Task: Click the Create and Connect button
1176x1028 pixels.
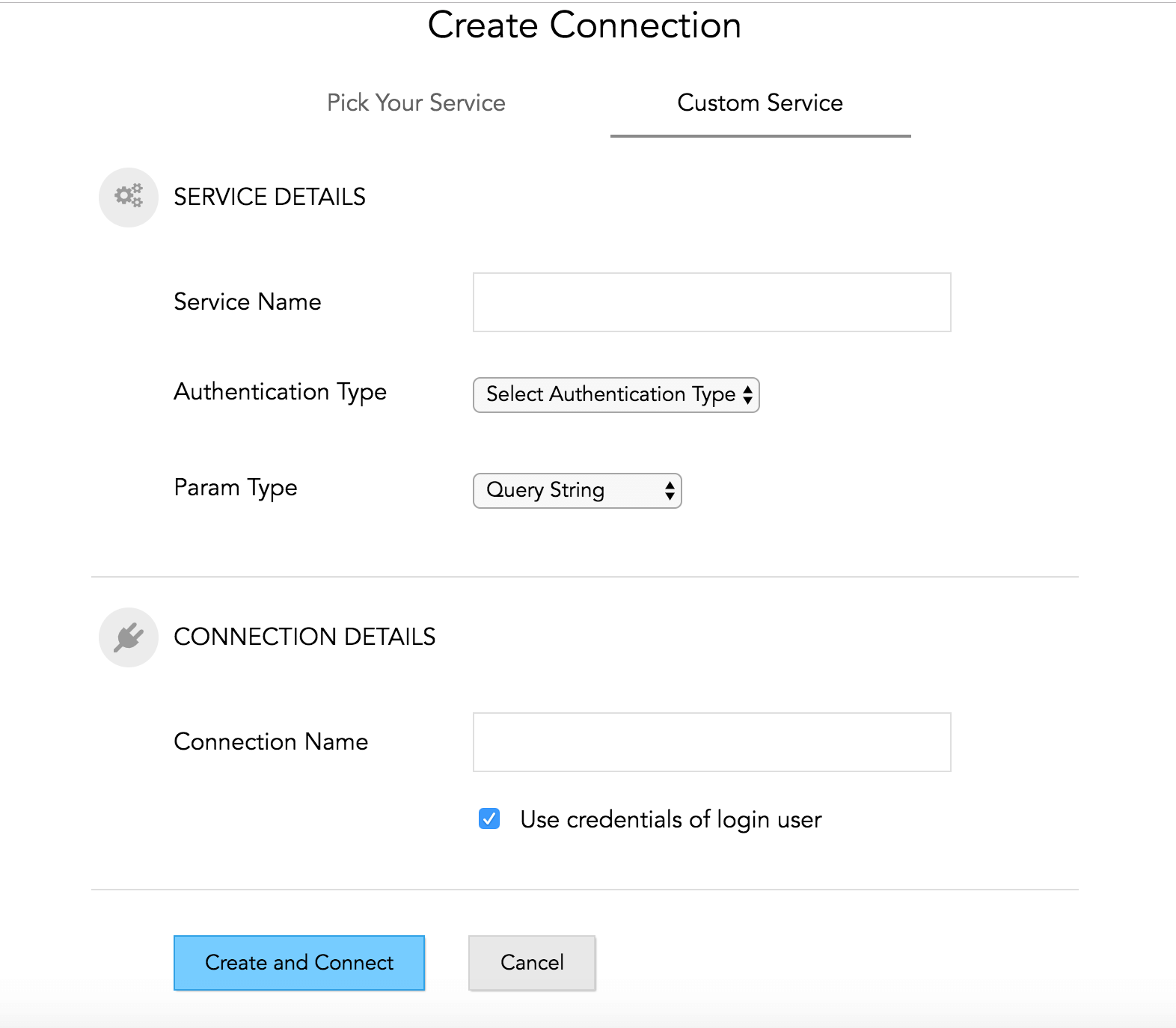Action: pyautogui.click(x=298, y=963)
